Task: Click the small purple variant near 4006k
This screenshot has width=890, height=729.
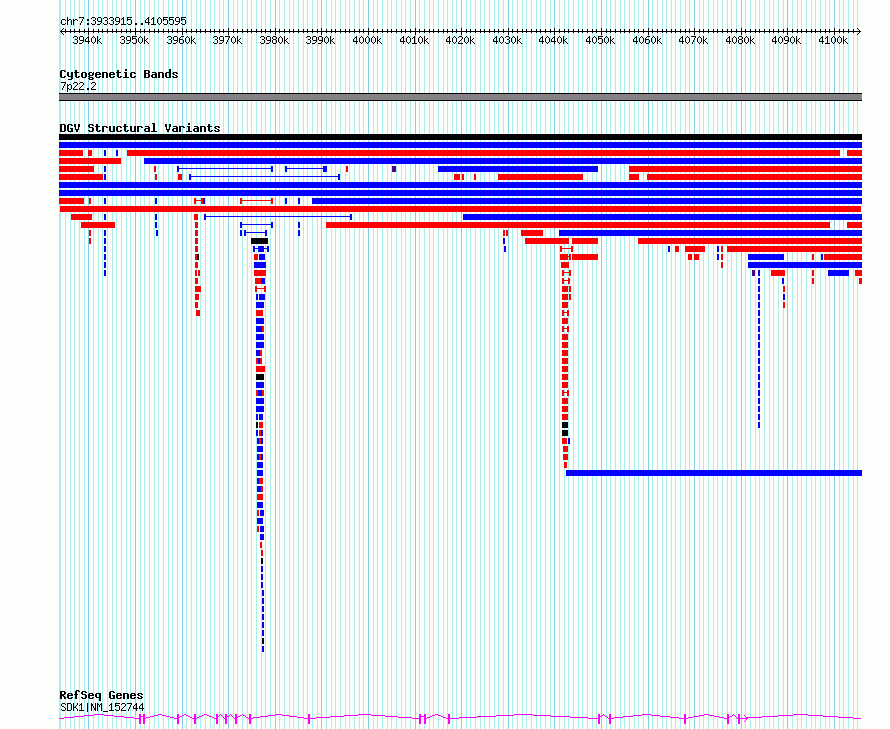Action: pos(394,169)
